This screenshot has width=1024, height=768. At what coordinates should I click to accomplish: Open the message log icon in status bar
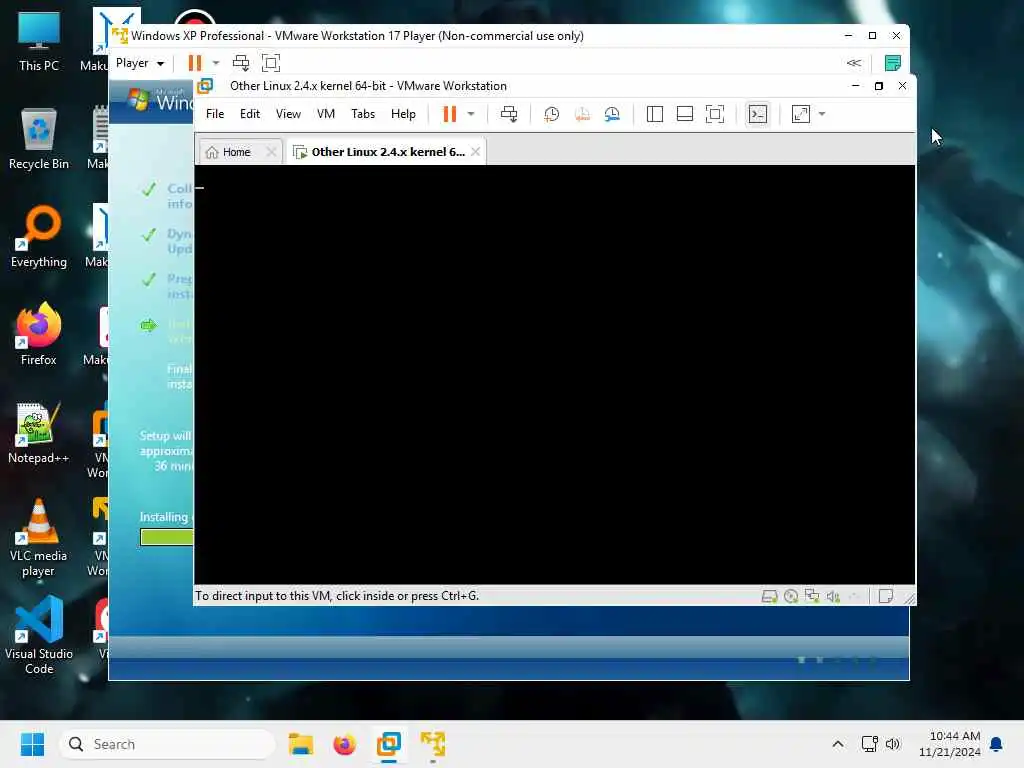pyautogui.click(x=886, y=596)
